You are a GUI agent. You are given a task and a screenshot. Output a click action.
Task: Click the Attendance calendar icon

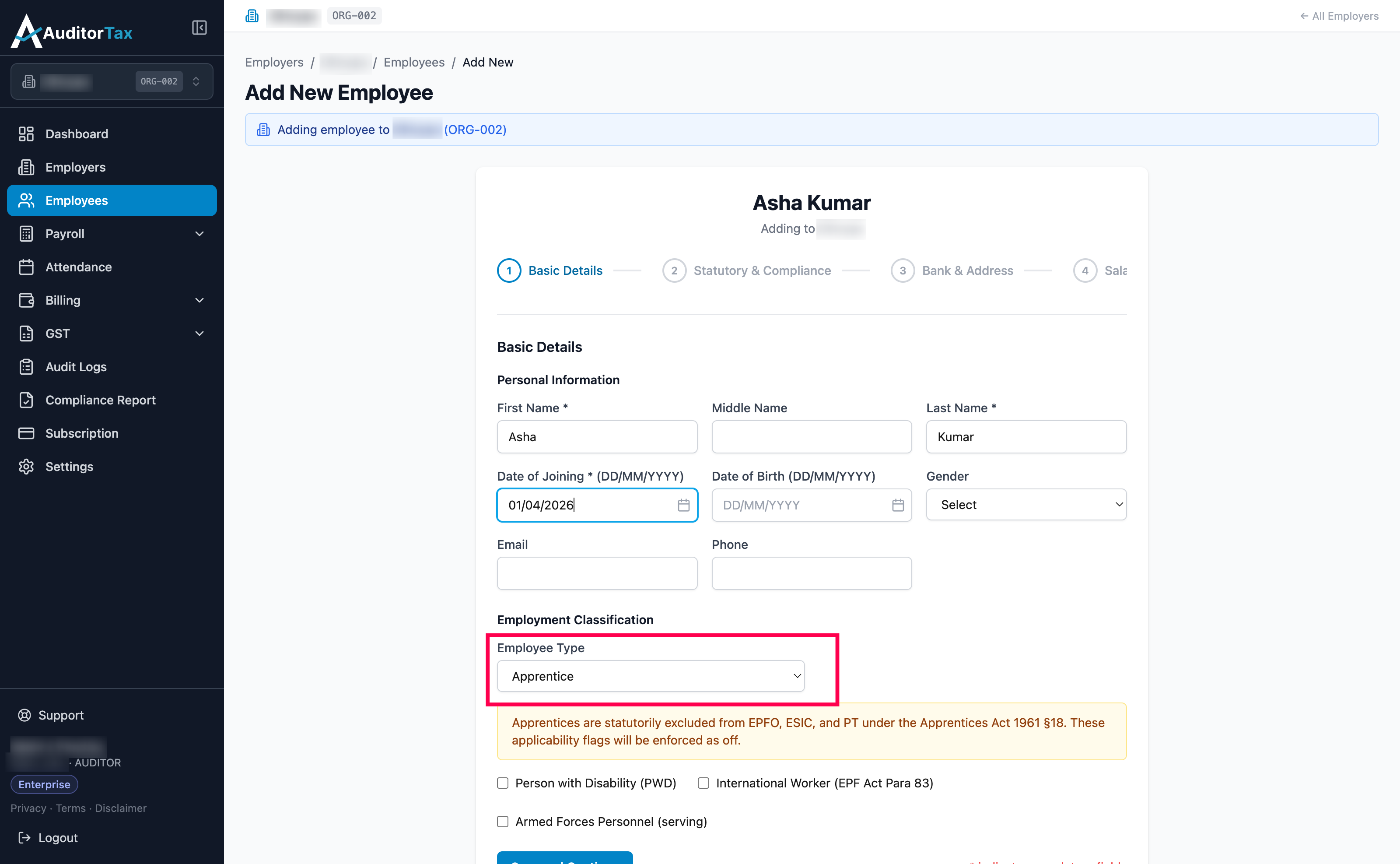(x=26, y=267)
